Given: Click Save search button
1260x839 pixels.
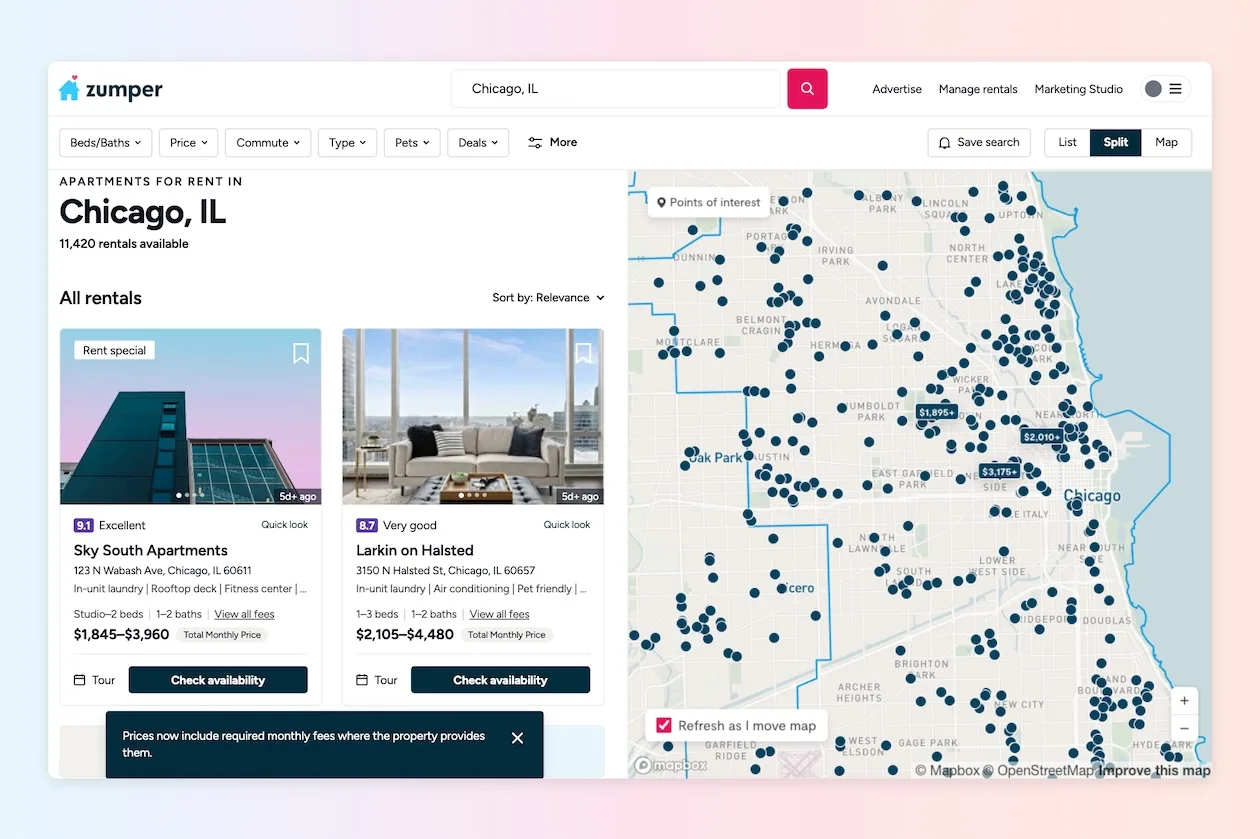Looking at the screenshot, I should tap(979, 142).
